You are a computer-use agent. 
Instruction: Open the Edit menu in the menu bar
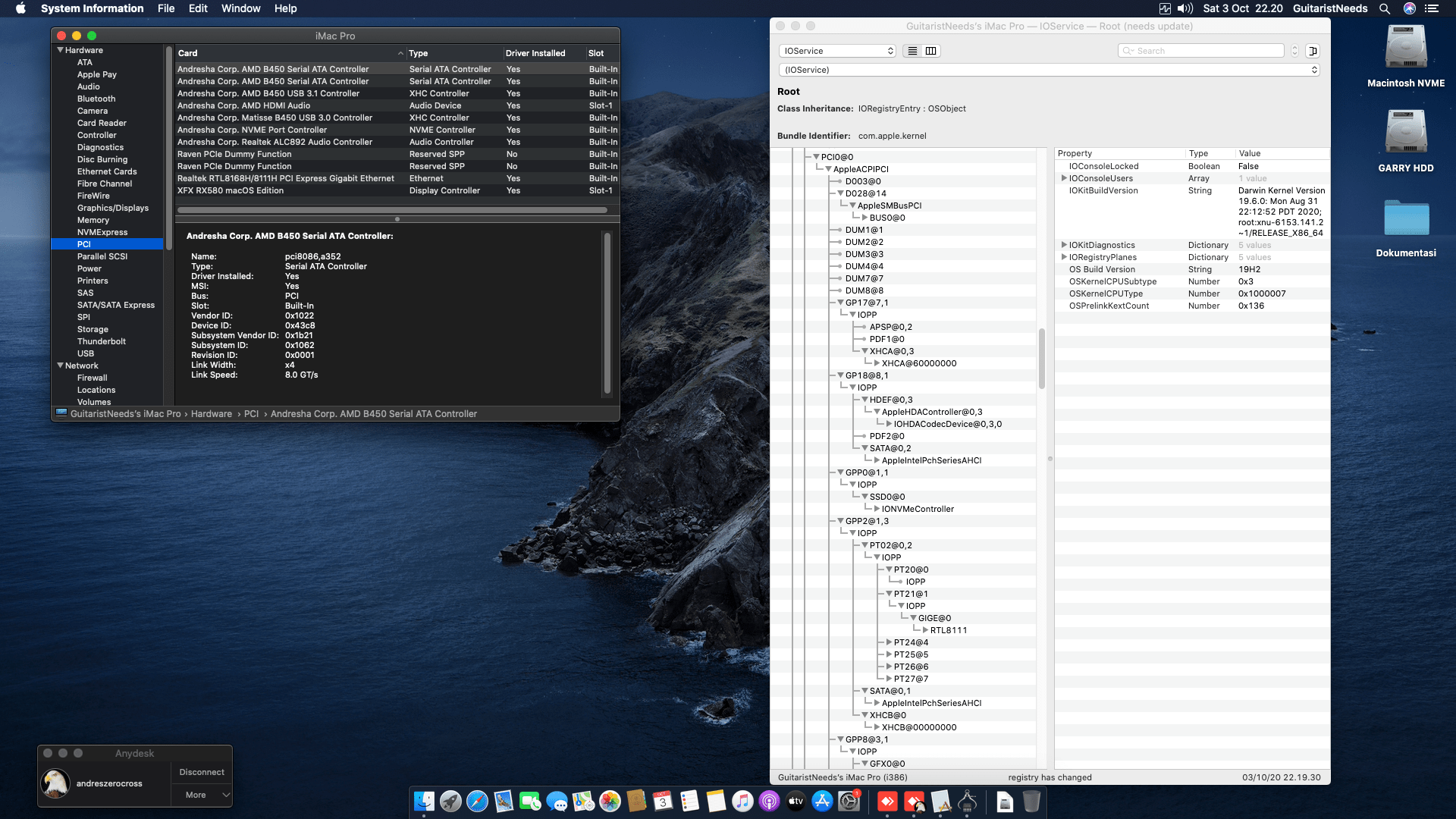tap(198, 8)
